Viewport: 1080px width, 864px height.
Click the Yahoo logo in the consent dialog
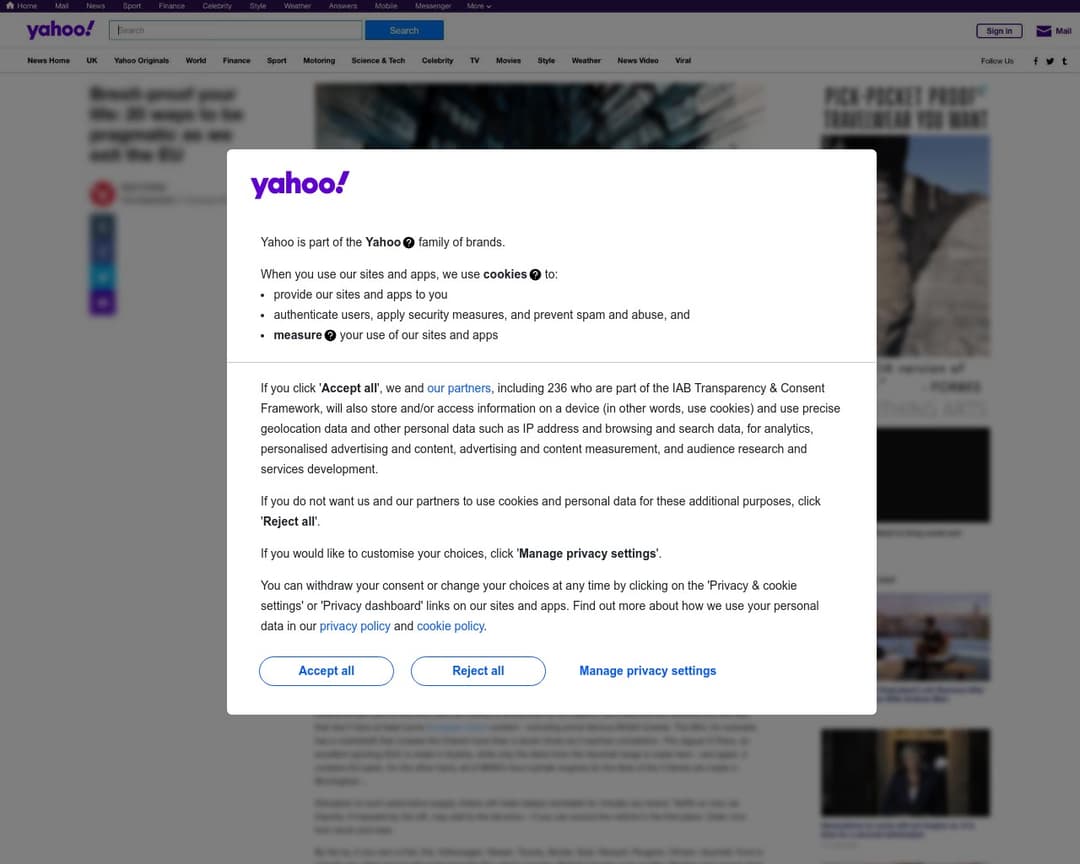300,184
